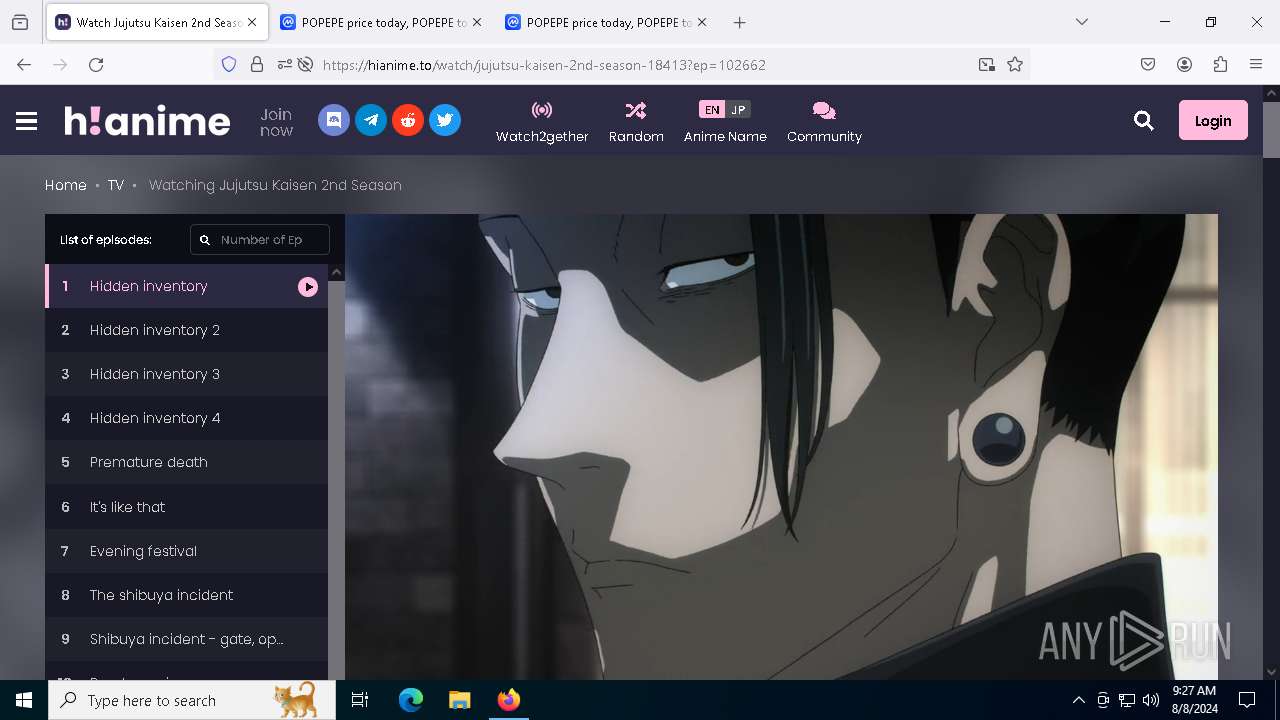The height and width of the screenshot is (720, 1280).
Task: Go to Home breadcrumb
Action: point(66,185)
